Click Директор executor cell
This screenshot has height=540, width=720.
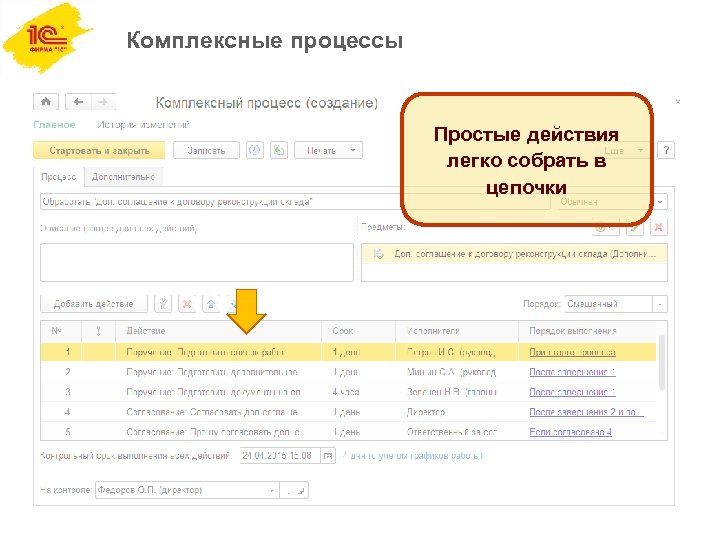coord(456,412)
